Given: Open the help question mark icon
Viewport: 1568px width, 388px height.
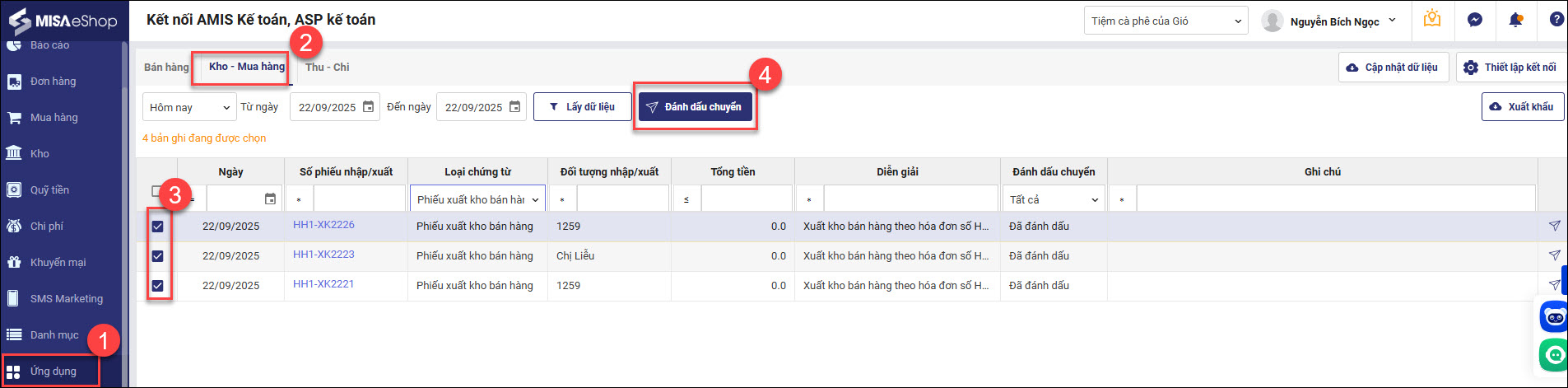Looking at the screenshot, I should click(x=1556, y=20).
